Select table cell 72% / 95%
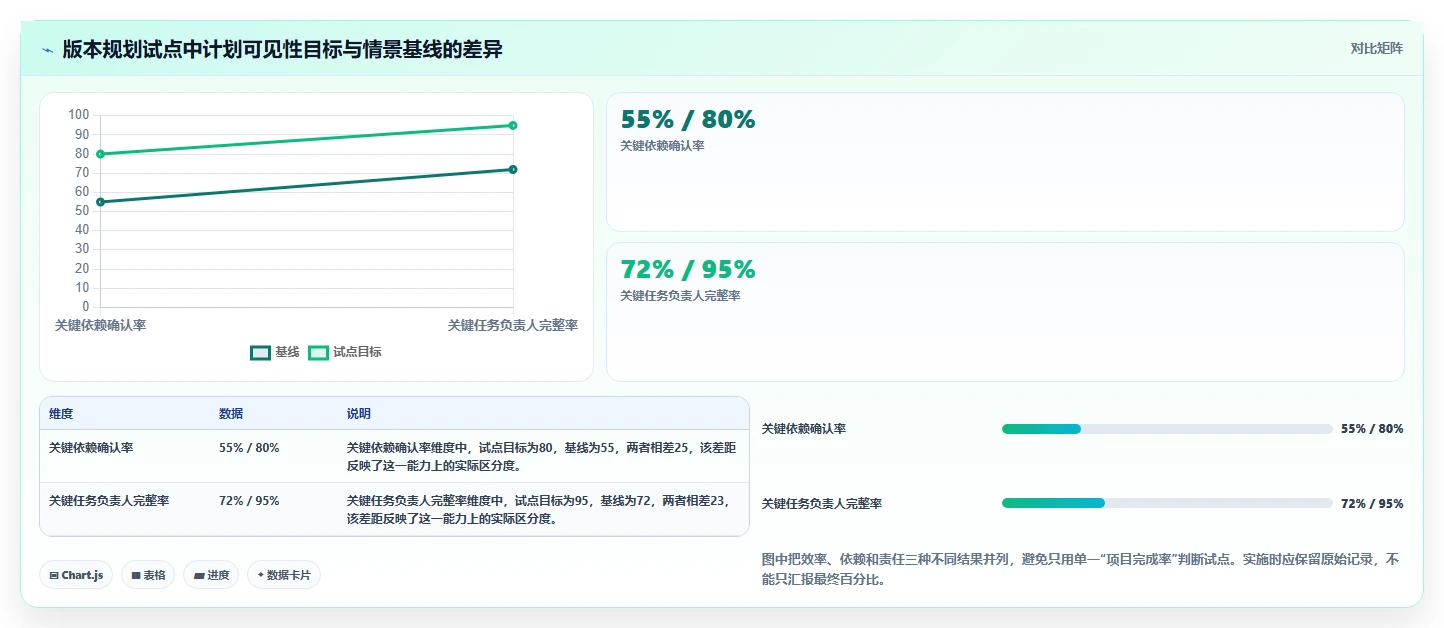The height and width of the screenshot is (628, 1444). pyautogui.click(x=249, y=500)
